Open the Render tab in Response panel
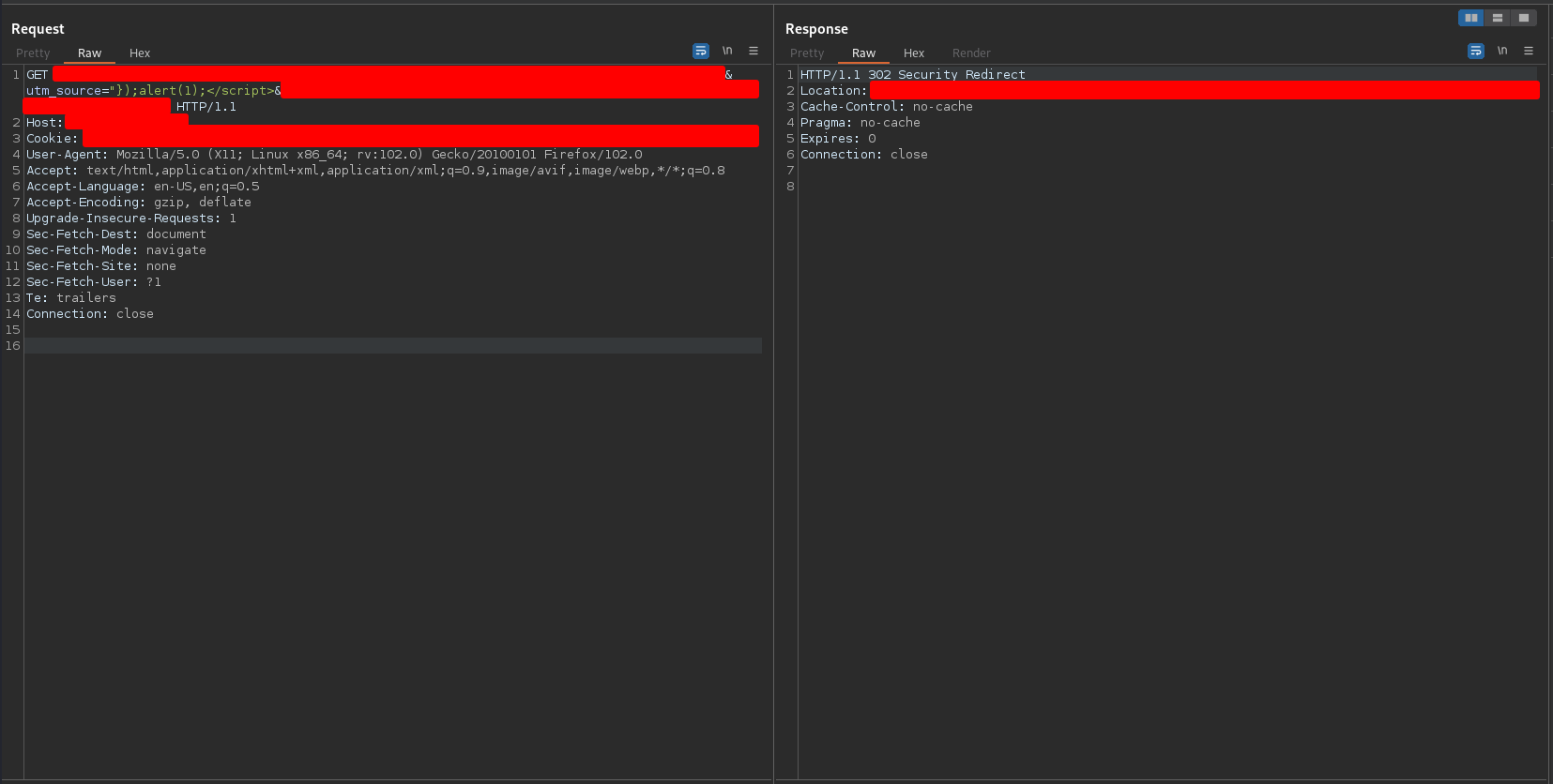1553x784 pixels. tap(971, 53)
